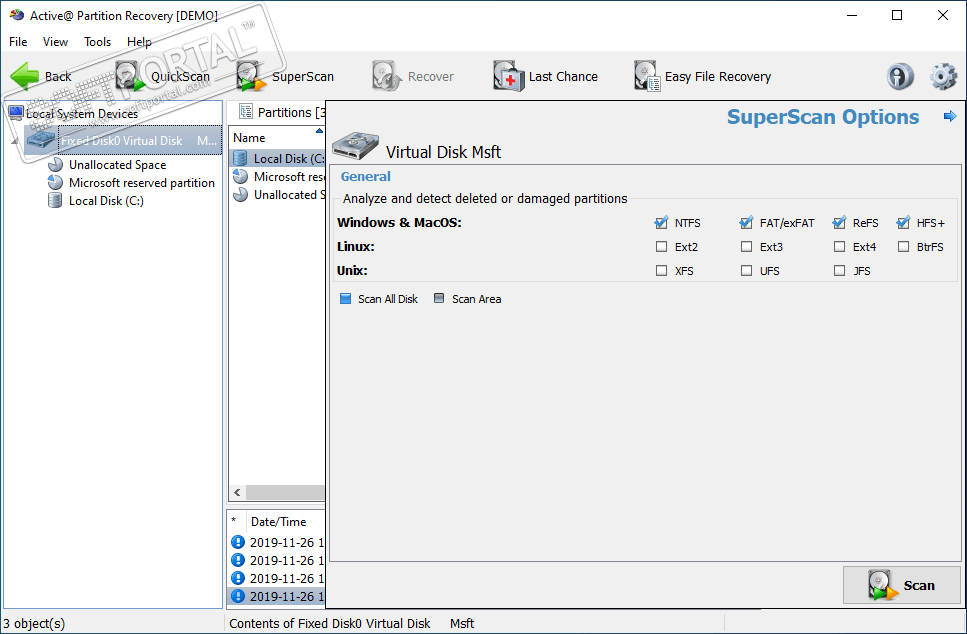The image size is (967, 634).
Task: Select Fixed Disk0 Virtual Disk in tree
Action: [123, 141]
